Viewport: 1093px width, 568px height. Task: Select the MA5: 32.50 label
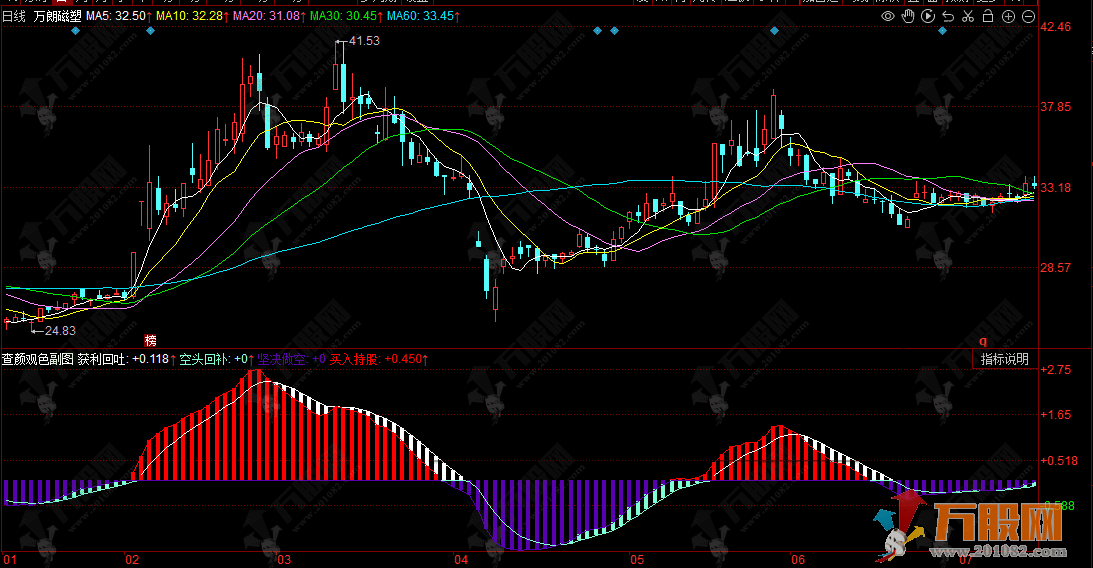[x=116, y=16]
